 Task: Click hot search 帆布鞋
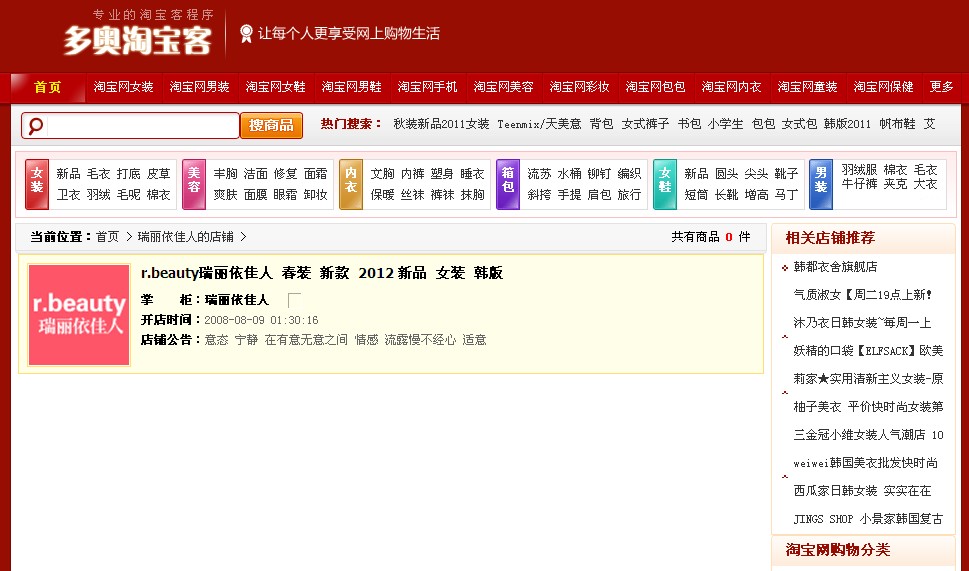[897, 124]
